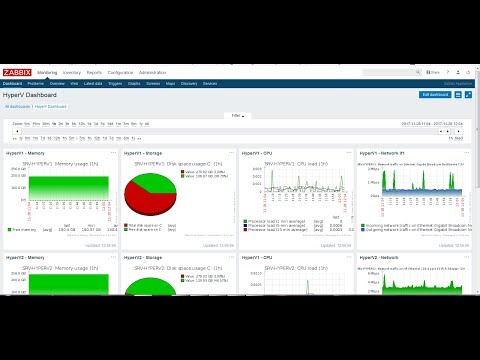
Task: Open the Triggers submenu tab
Action: (115, 84)
